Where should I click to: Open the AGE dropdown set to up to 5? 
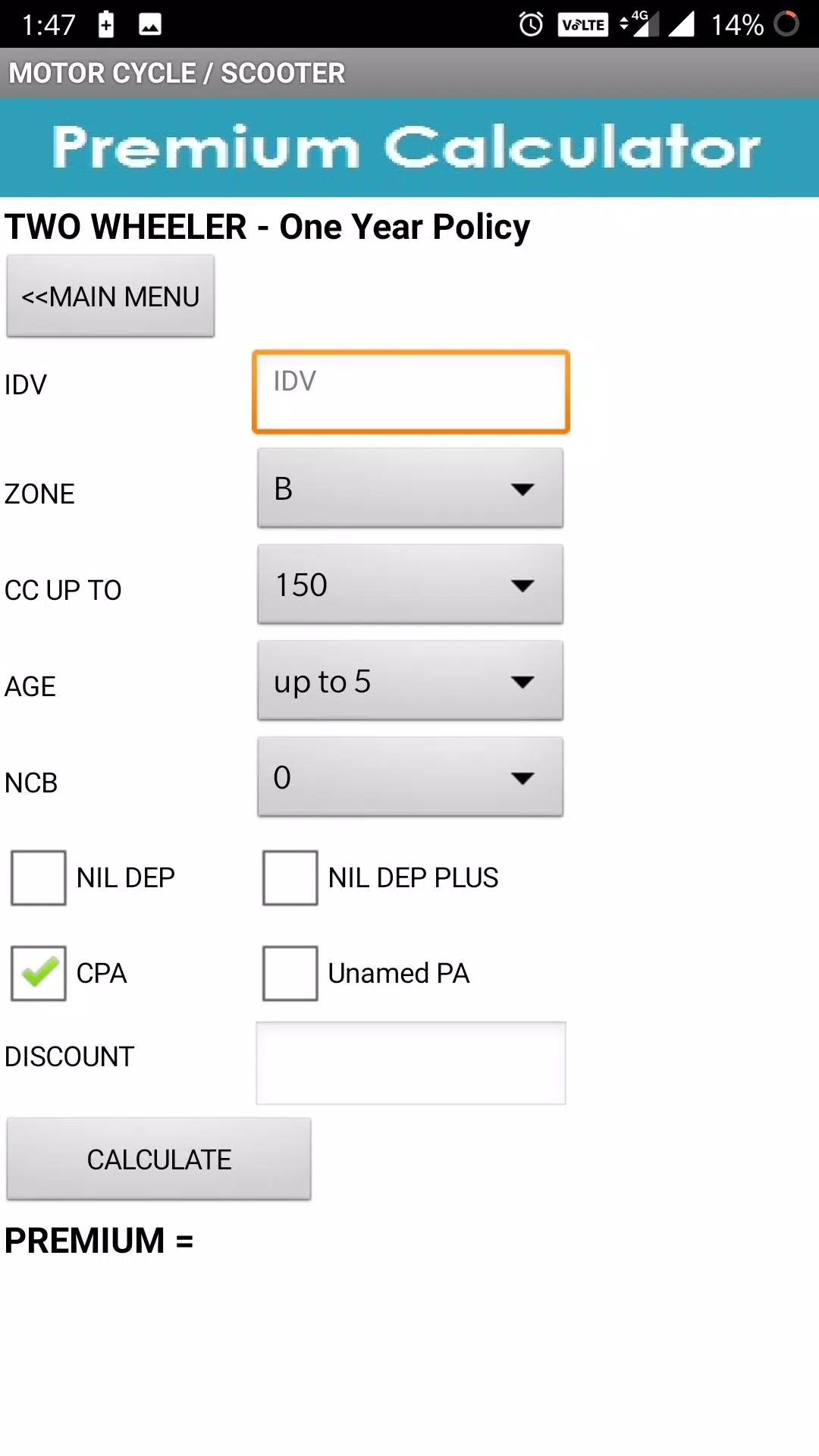pyautogui.click(x=410, y=681)
